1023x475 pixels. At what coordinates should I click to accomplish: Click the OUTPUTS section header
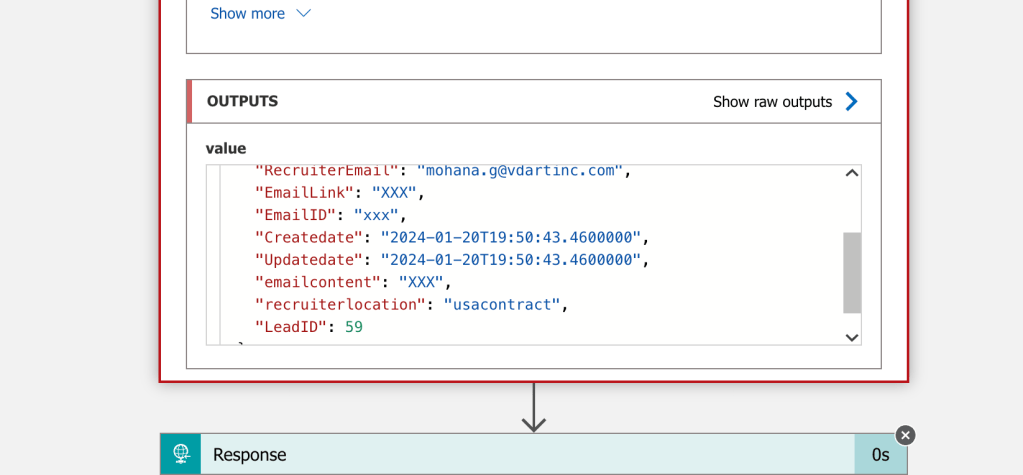[x=534, y=101]
